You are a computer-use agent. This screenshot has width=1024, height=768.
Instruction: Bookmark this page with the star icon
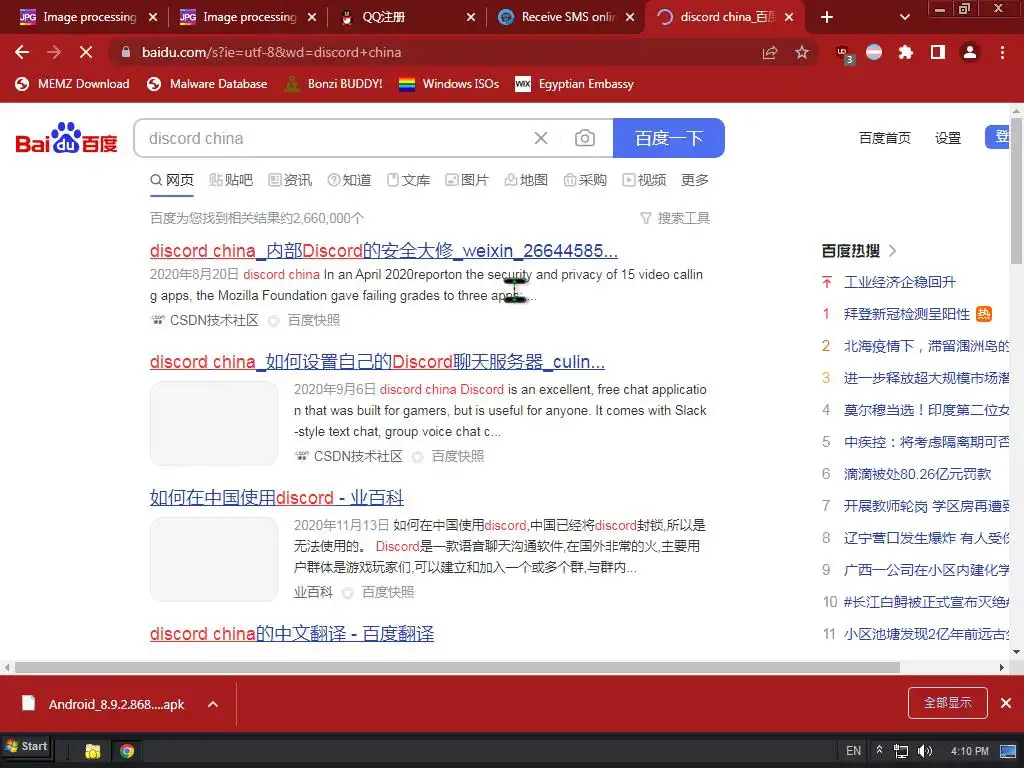pyautogui.click(x=802, y=52)
